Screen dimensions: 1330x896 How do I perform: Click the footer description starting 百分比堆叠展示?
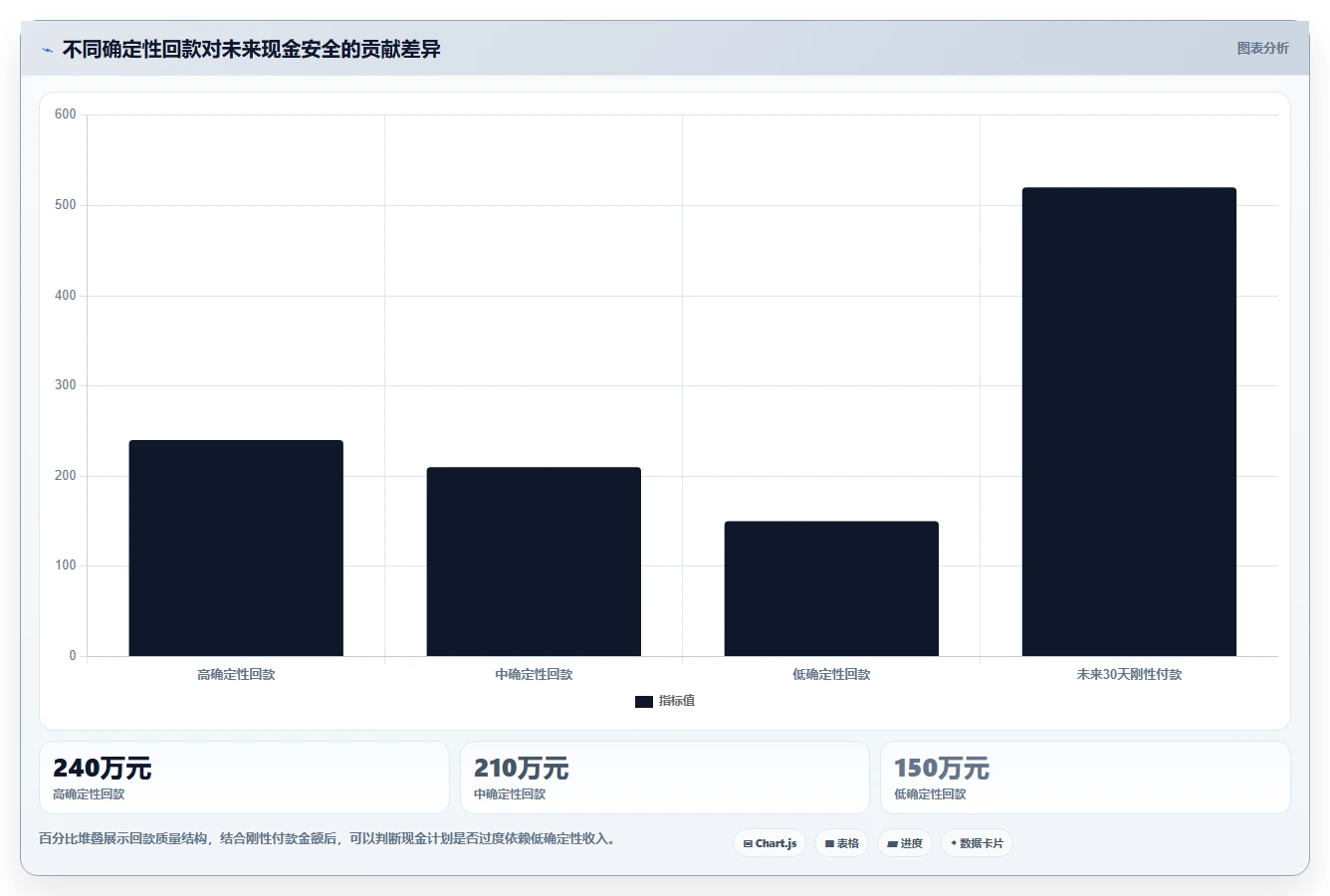(327, 839)
